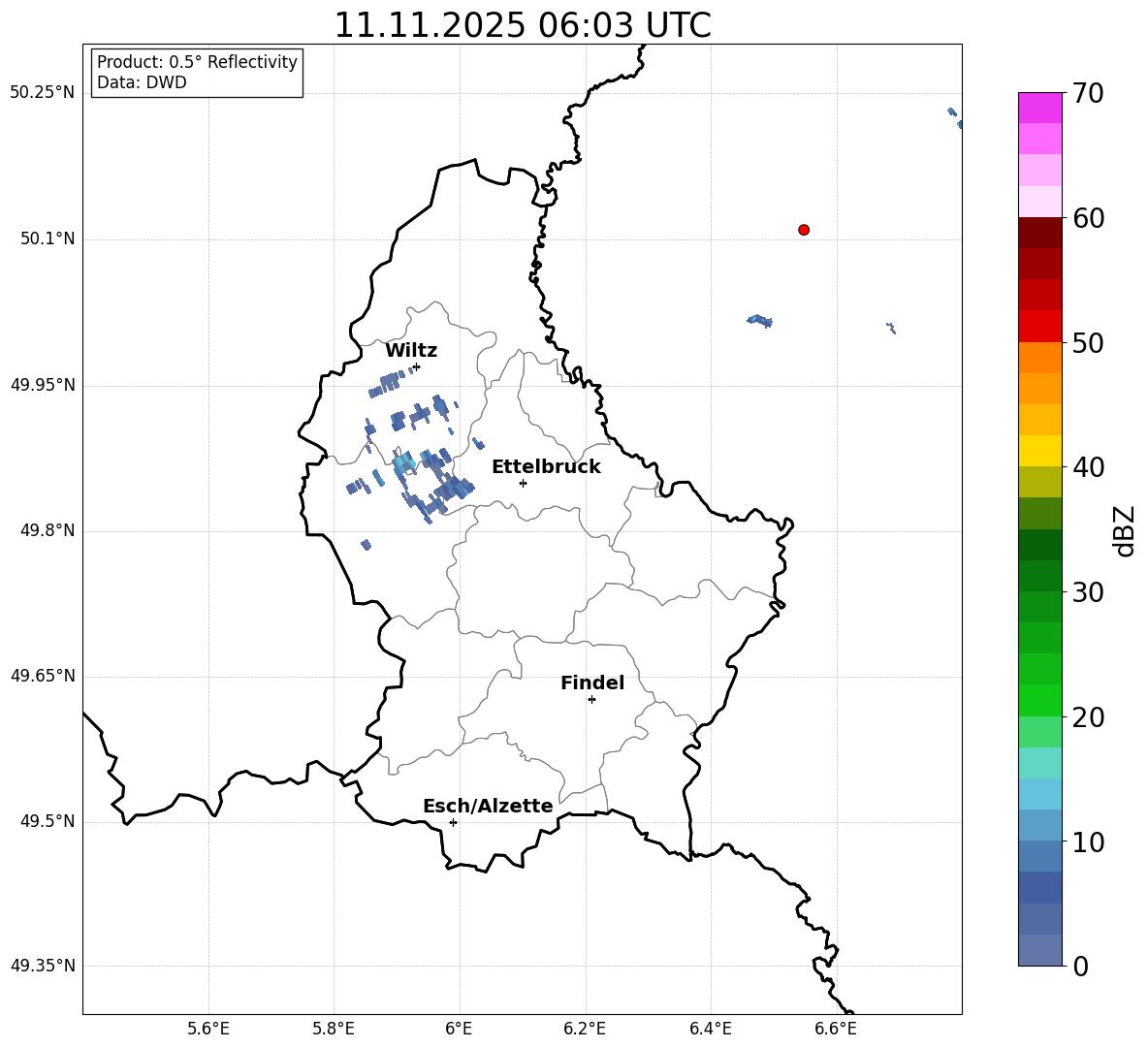This screenshot has width=1148, height=1048.
Task: Click the 49.8°N latitude label
Action: click(48, 530)
